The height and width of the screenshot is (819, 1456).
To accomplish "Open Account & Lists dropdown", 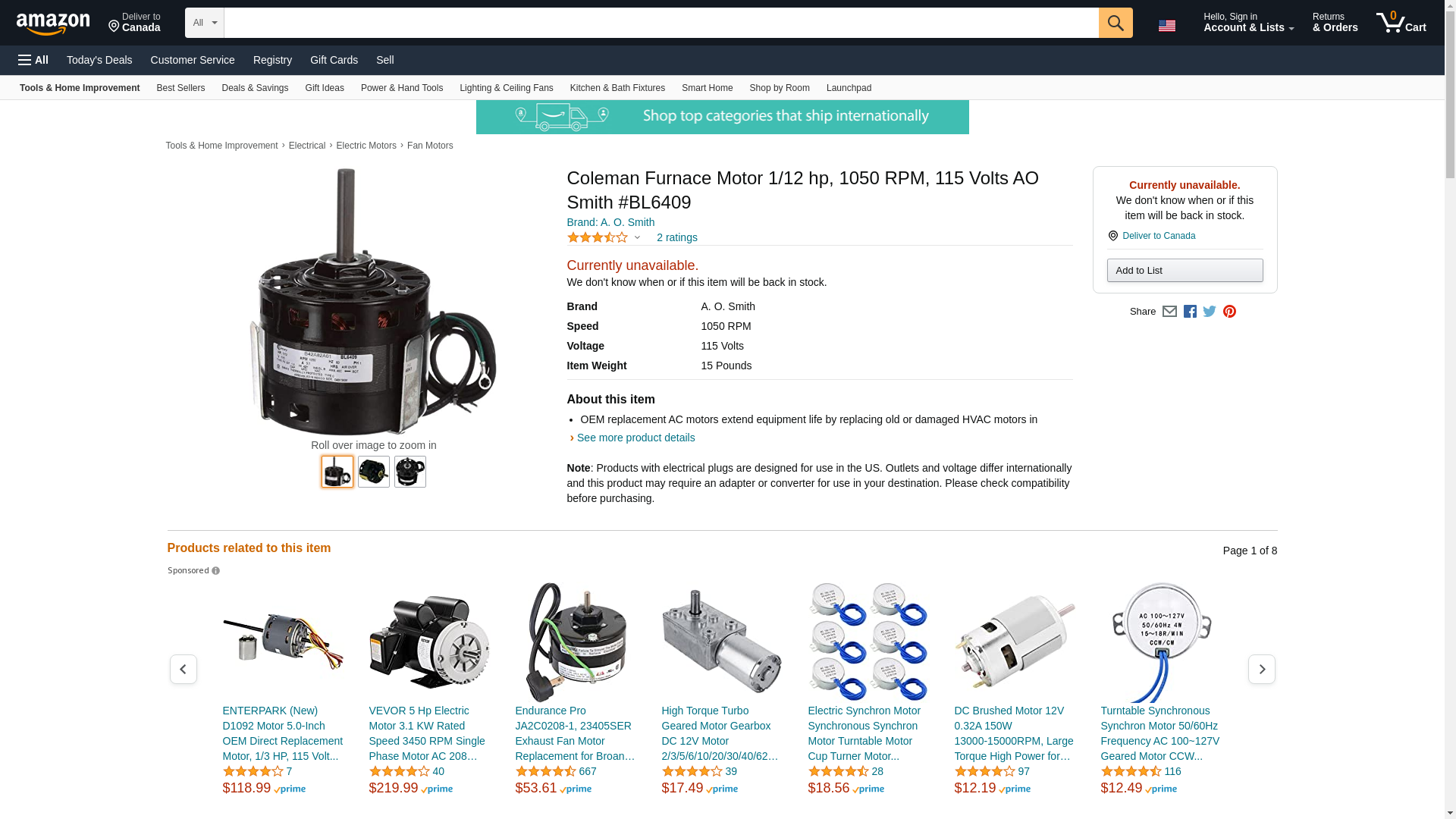I will (x=1248, y=23).
